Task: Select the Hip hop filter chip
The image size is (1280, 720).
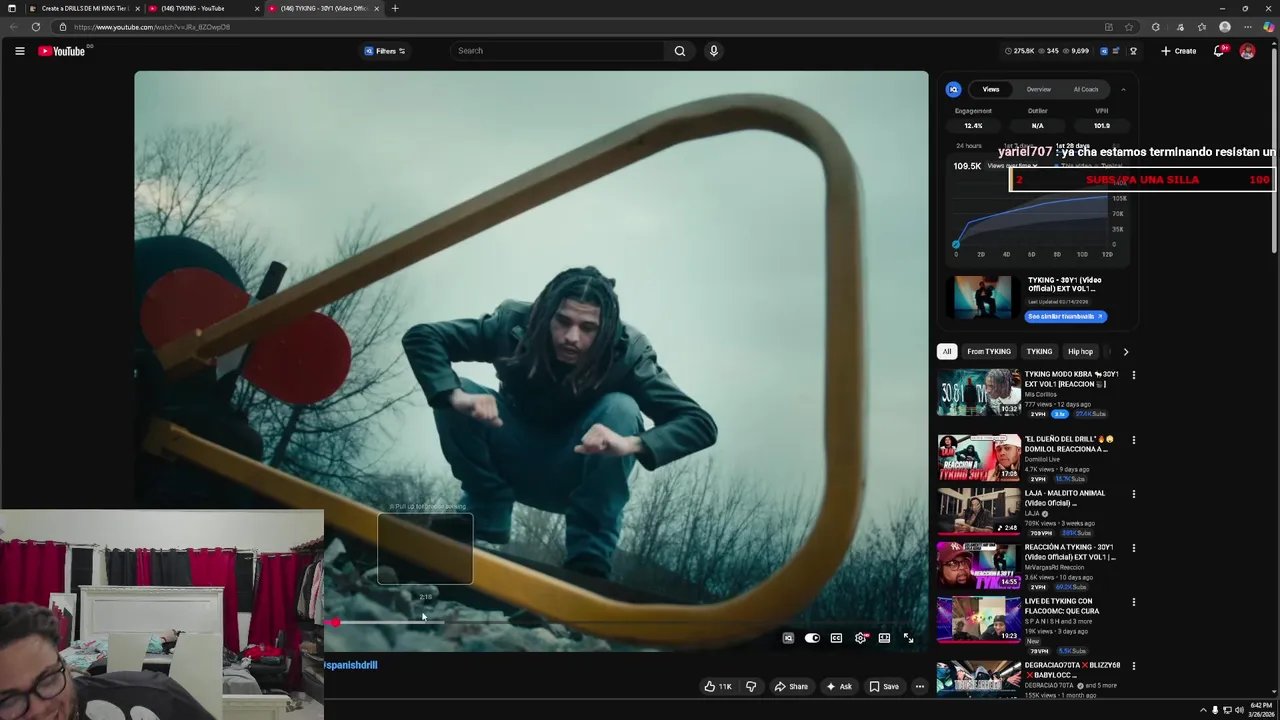Action: click(x=1080, y=352)
